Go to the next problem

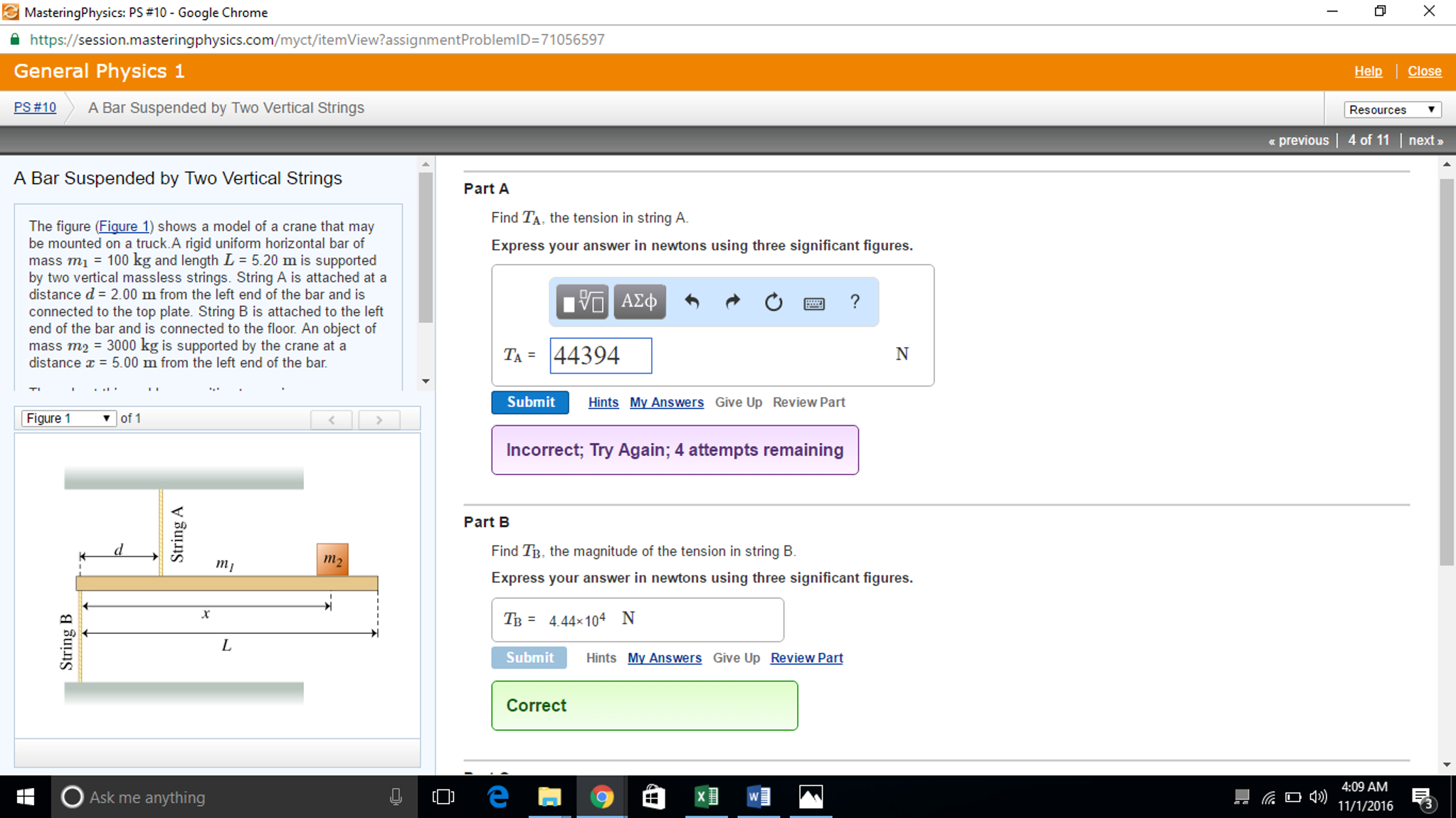coord(1426,140)
